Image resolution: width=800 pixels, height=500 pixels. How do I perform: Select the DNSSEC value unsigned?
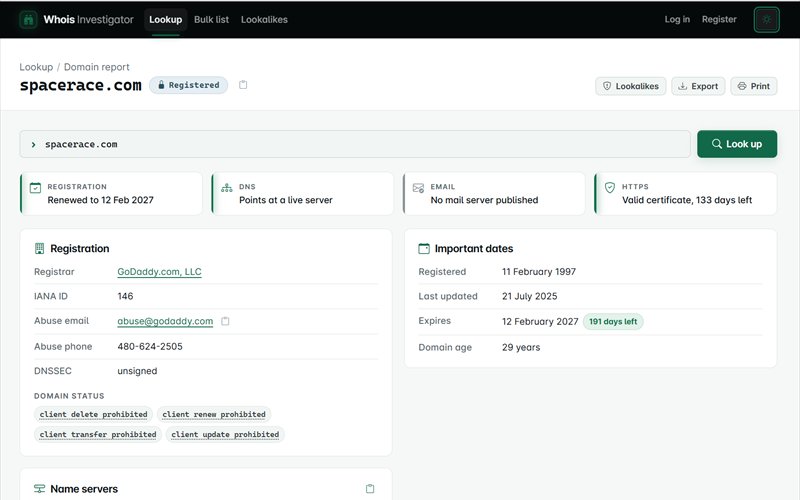tap(137, 371)
